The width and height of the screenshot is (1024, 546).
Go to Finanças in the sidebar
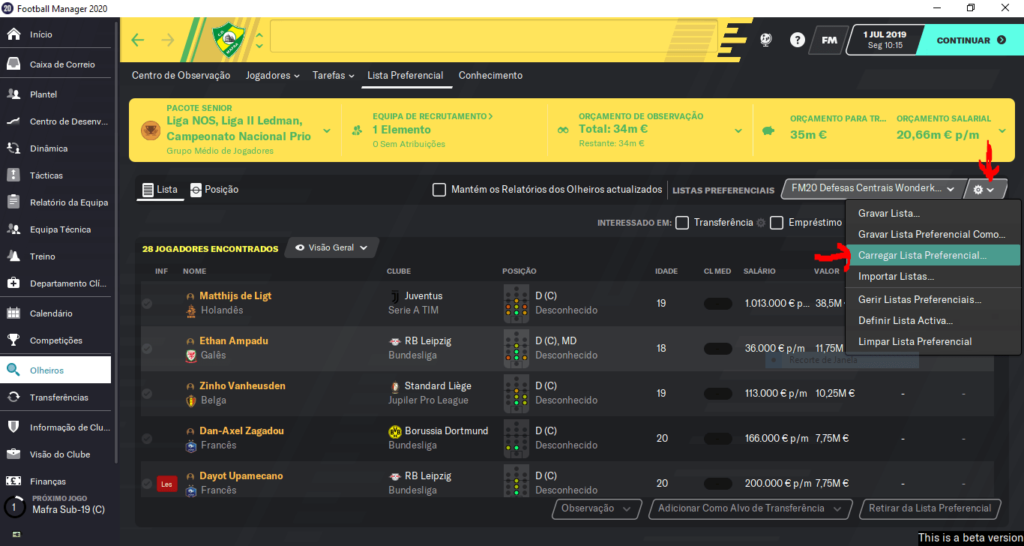[49, 481]
